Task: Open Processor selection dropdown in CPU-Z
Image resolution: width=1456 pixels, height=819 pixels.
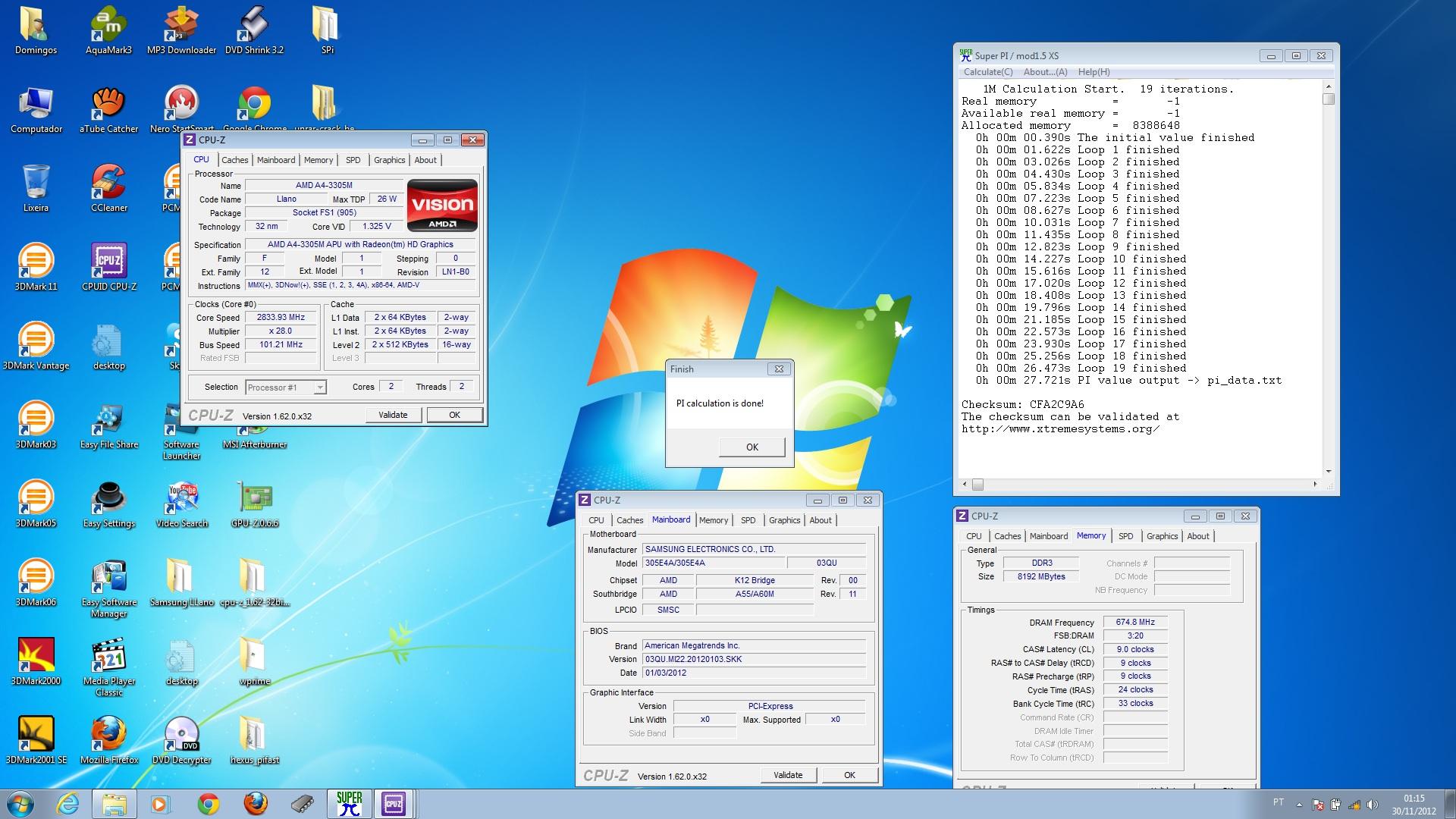Action: click(x=286, y=387)
